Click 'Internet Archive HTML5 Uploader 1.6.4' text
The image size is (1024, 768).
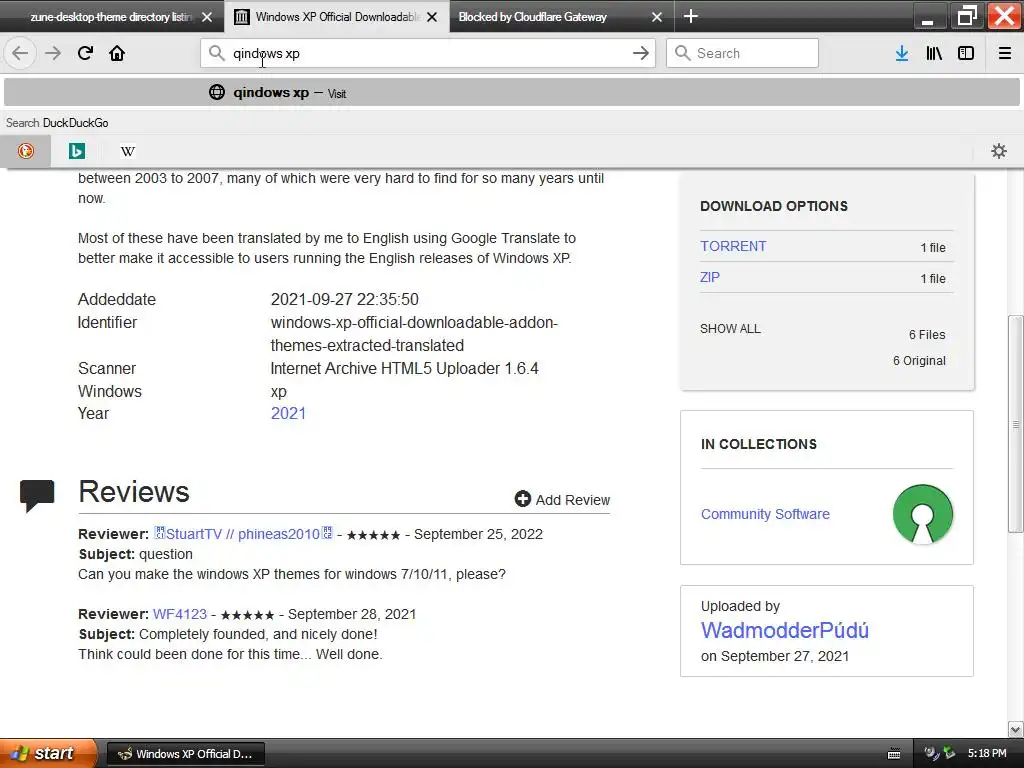404,368
